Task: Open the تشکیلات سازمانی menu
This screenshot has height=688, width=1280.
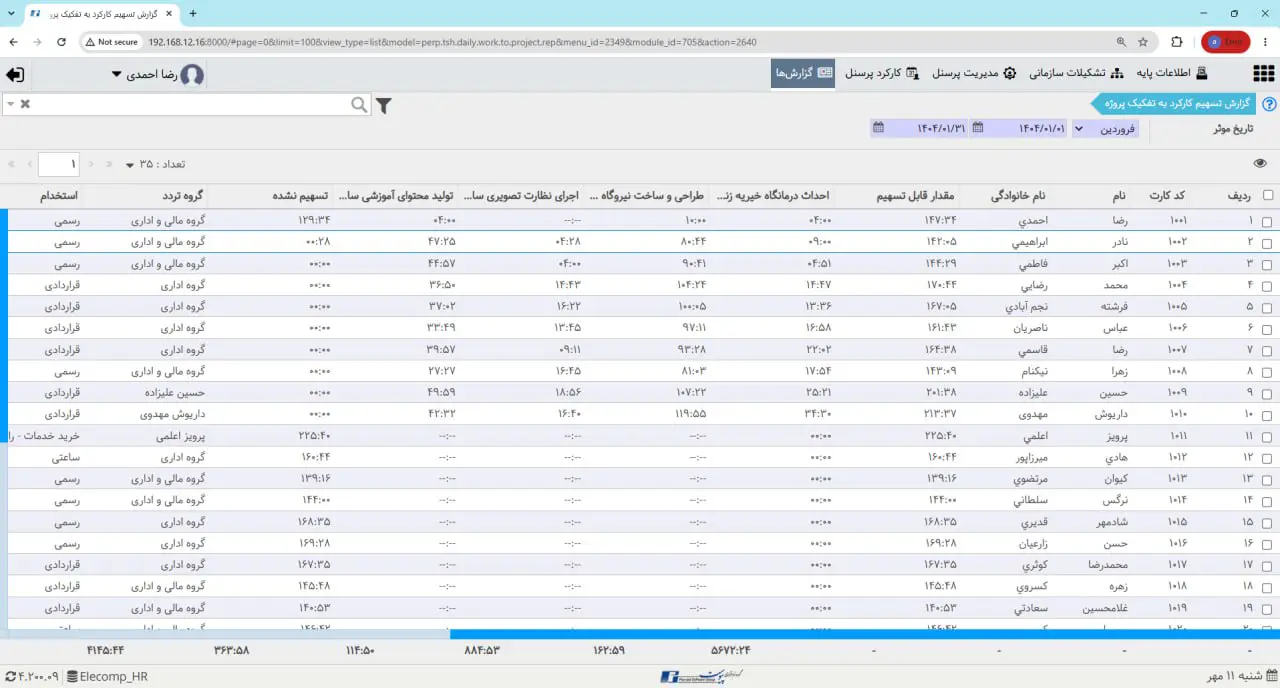Action: [1076, 73]
